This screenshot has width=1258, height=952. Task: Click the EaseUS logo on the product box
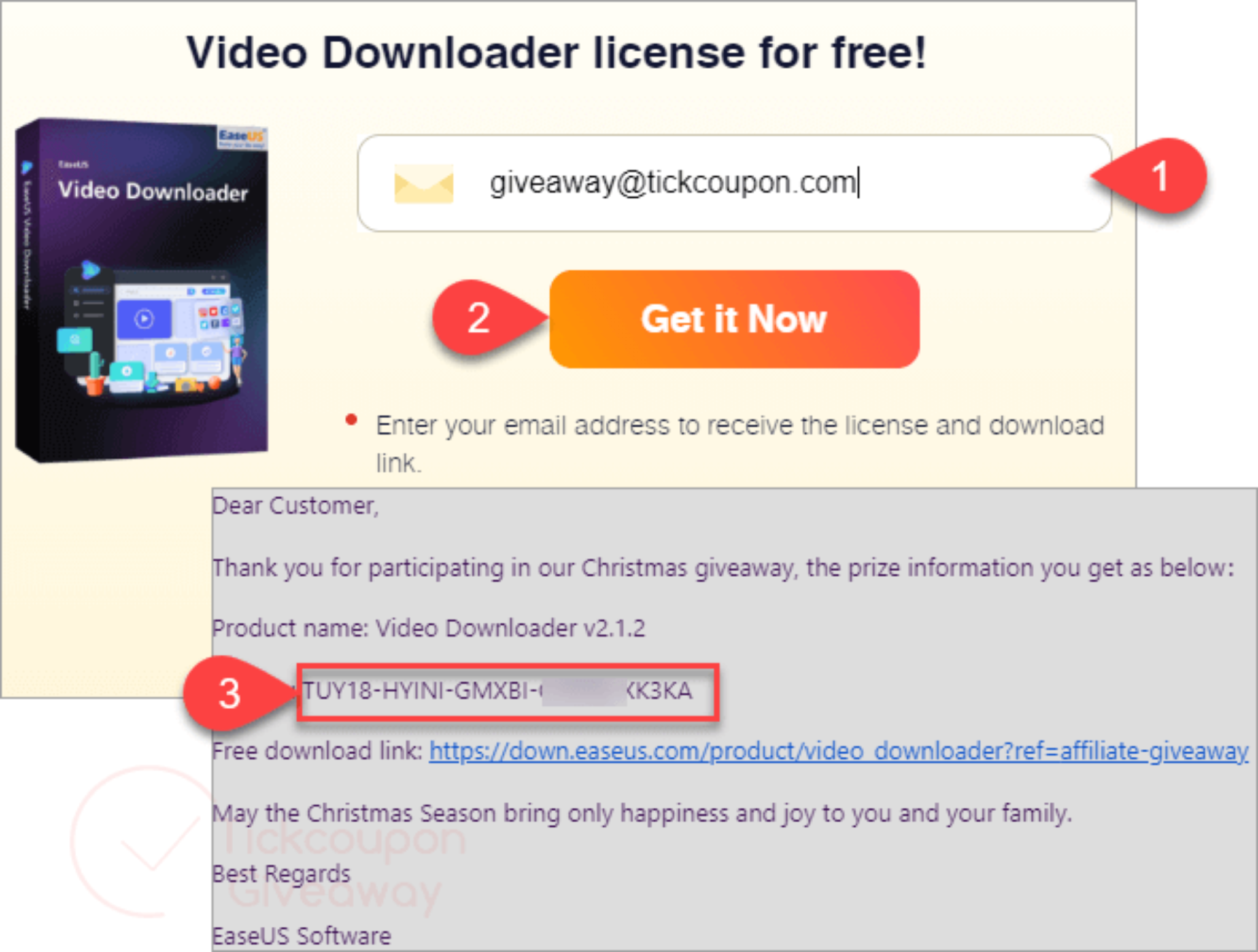[x=243, y=136]
